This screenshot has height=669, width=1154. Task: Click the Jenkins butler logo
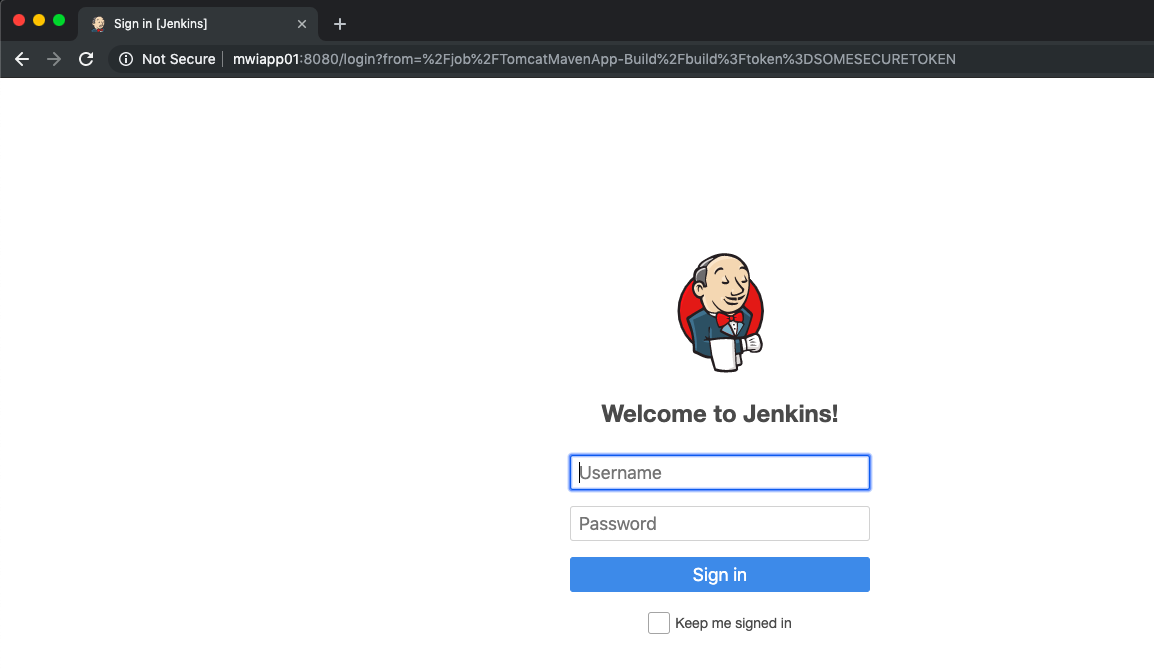click(721, 313)
